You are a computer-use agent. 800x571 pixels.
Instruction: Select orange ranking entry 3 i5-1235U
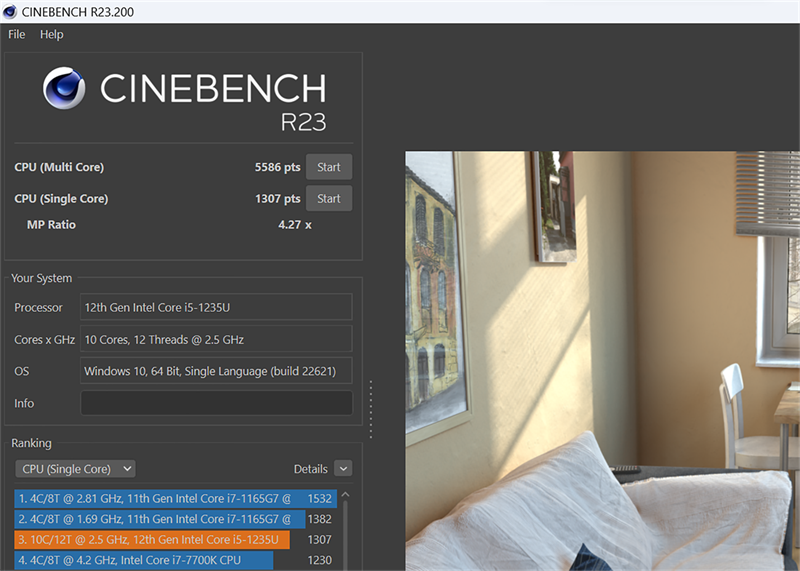click(152, 540)
